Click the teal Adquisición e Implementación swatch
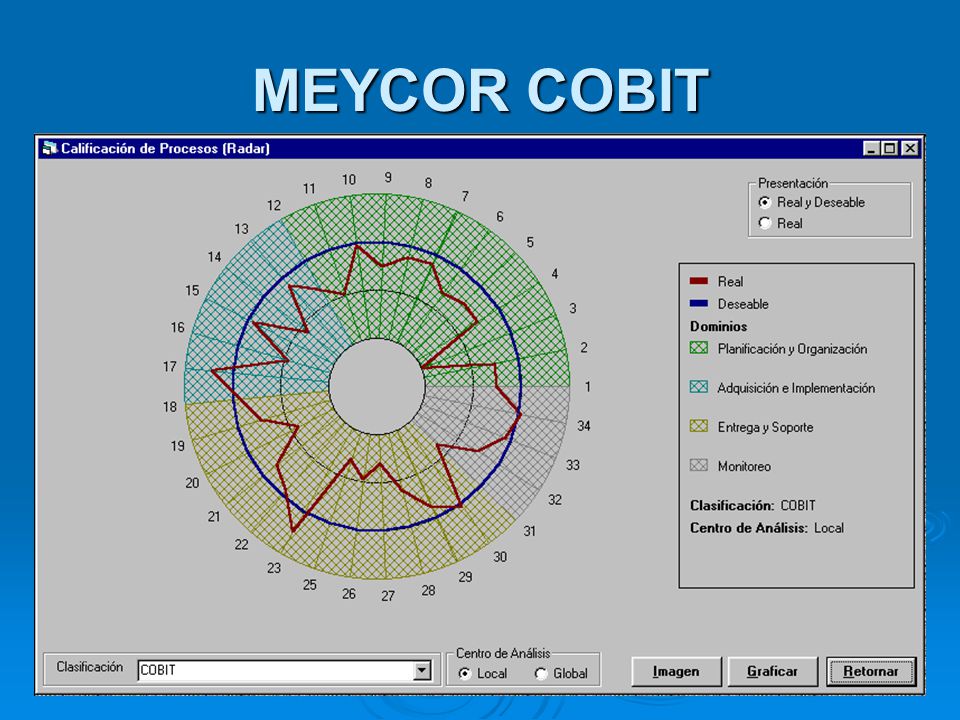 click(699, 387)
